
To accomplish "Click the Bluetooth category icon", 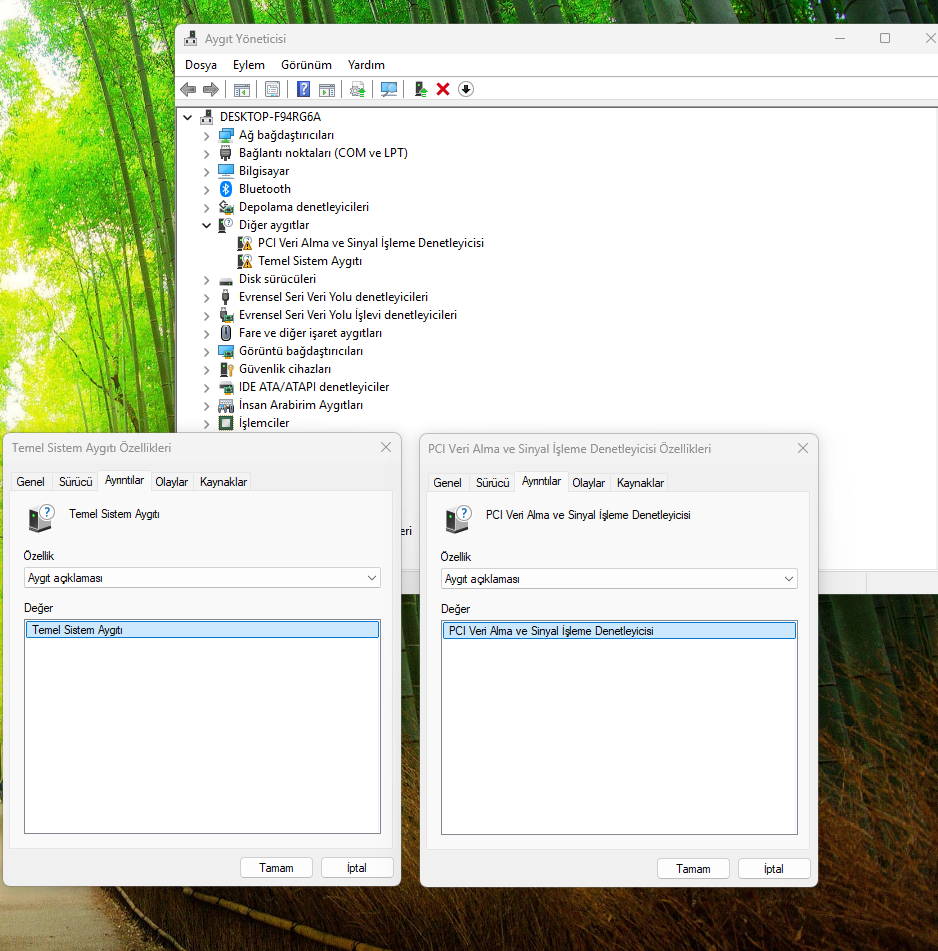I will coord(226,189).
